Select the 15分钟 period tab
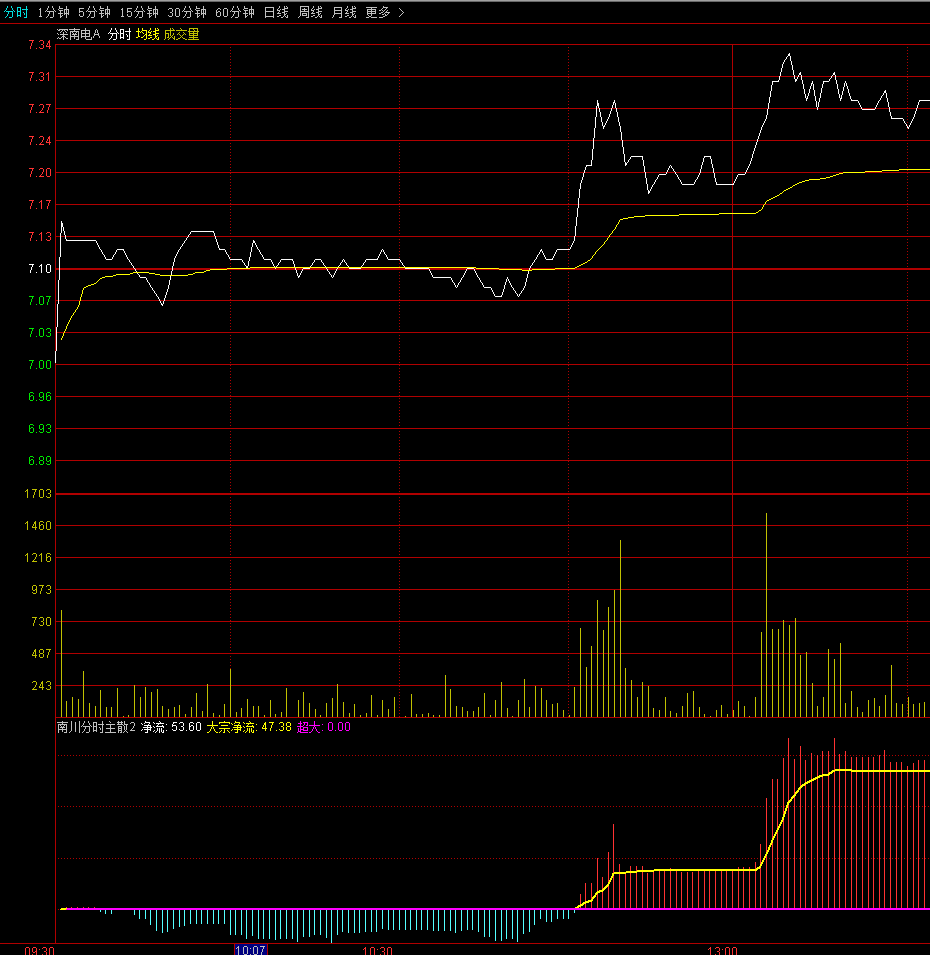Screen dimensions: 930x955 [139, 12]
